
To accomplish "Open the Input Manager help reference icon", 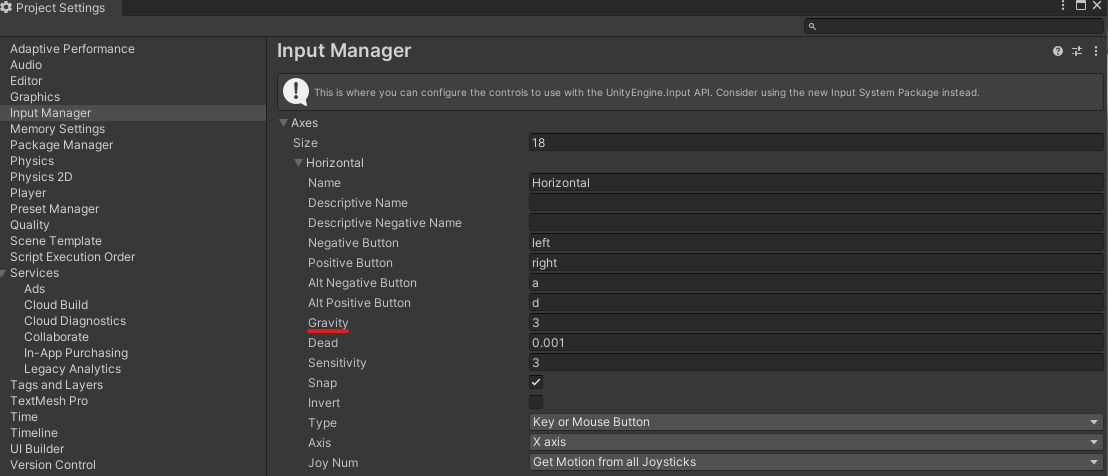I will [1058, 51].
